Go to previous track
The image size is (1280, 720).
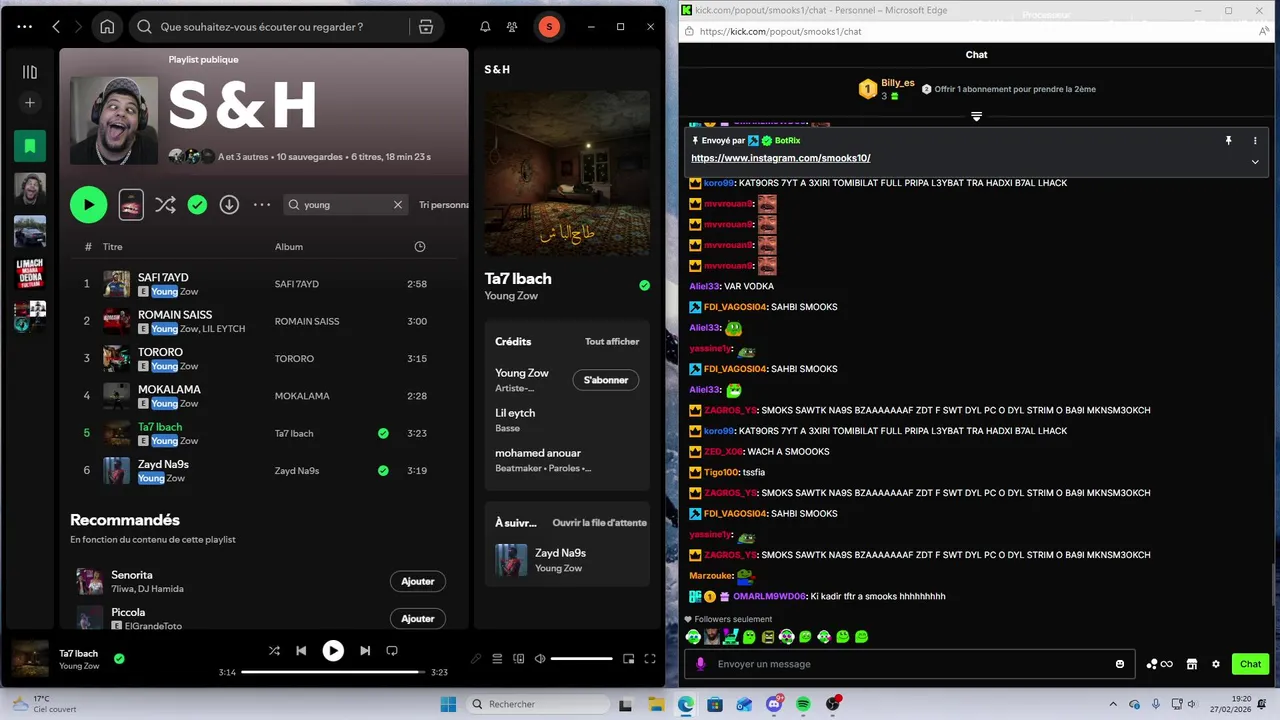tap(301, 650)
